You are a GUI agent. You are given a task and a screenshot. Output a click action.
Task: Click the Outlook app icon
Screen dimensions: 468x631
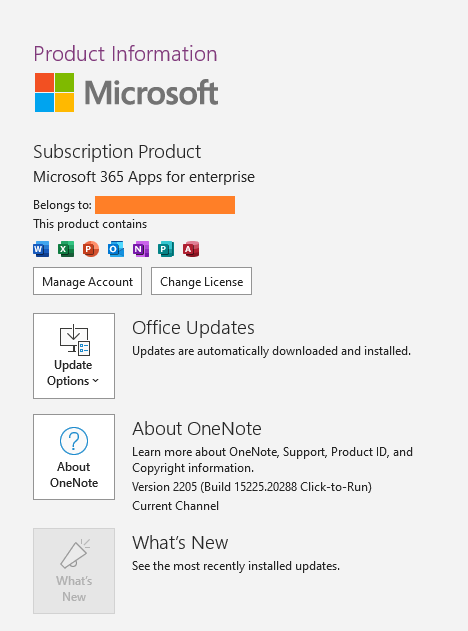pos(116,249)
